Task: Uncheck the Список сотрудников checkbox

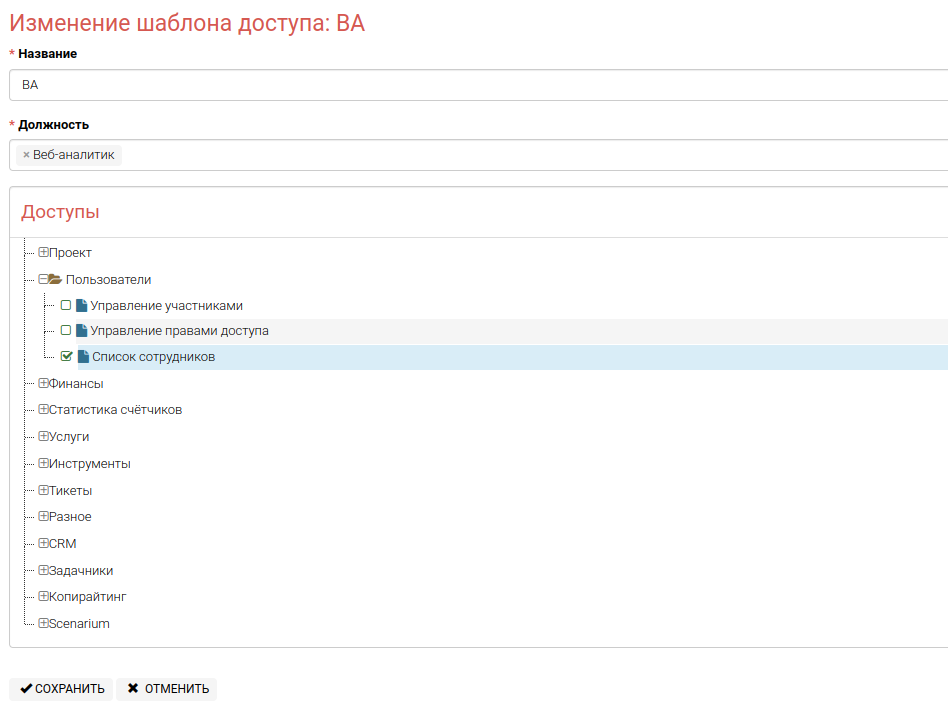Action: [67, 356]
